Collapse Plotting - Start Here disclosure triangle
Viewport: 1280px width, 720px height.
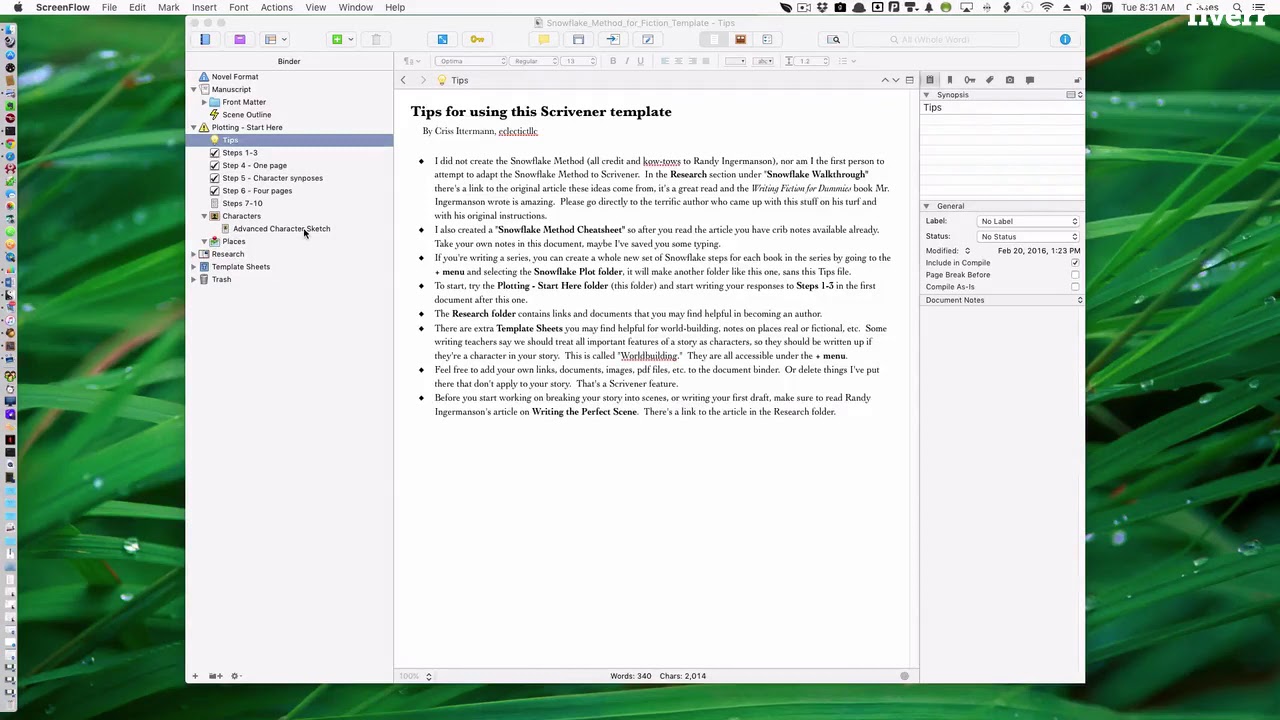(x=194, y=127)
